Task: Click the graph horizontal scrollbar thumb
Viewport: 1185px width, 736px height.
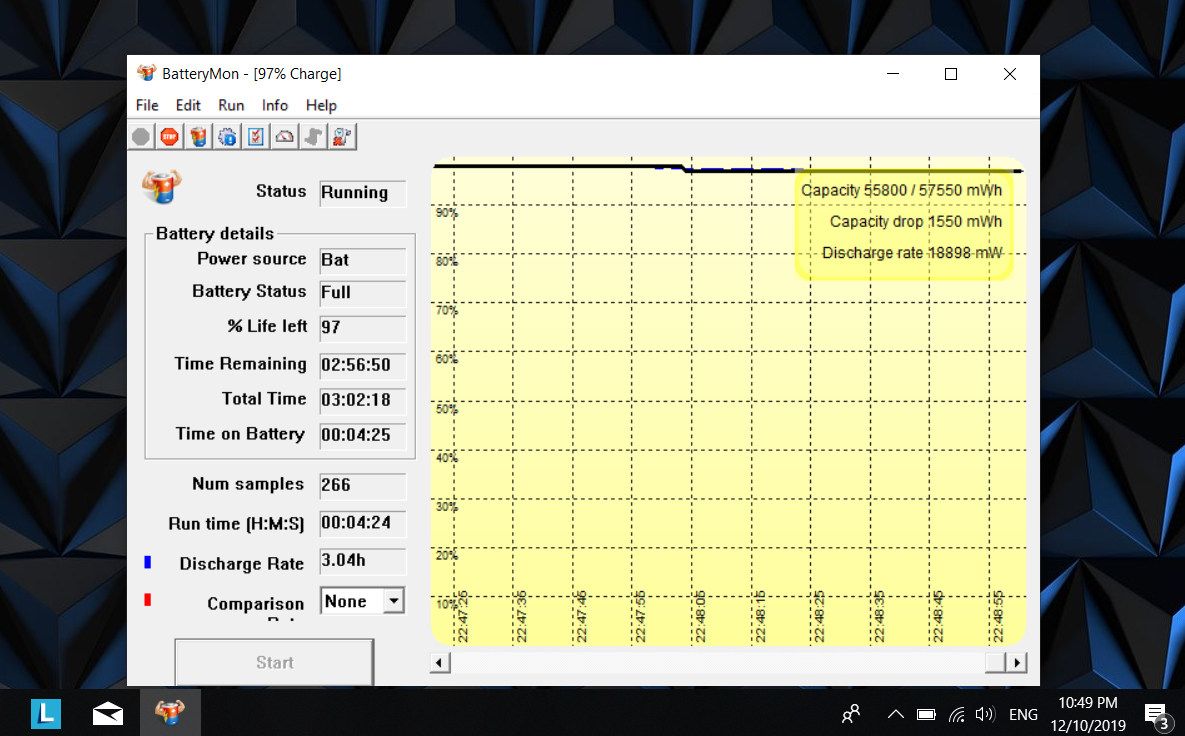Action: click(x=995, y=663)
